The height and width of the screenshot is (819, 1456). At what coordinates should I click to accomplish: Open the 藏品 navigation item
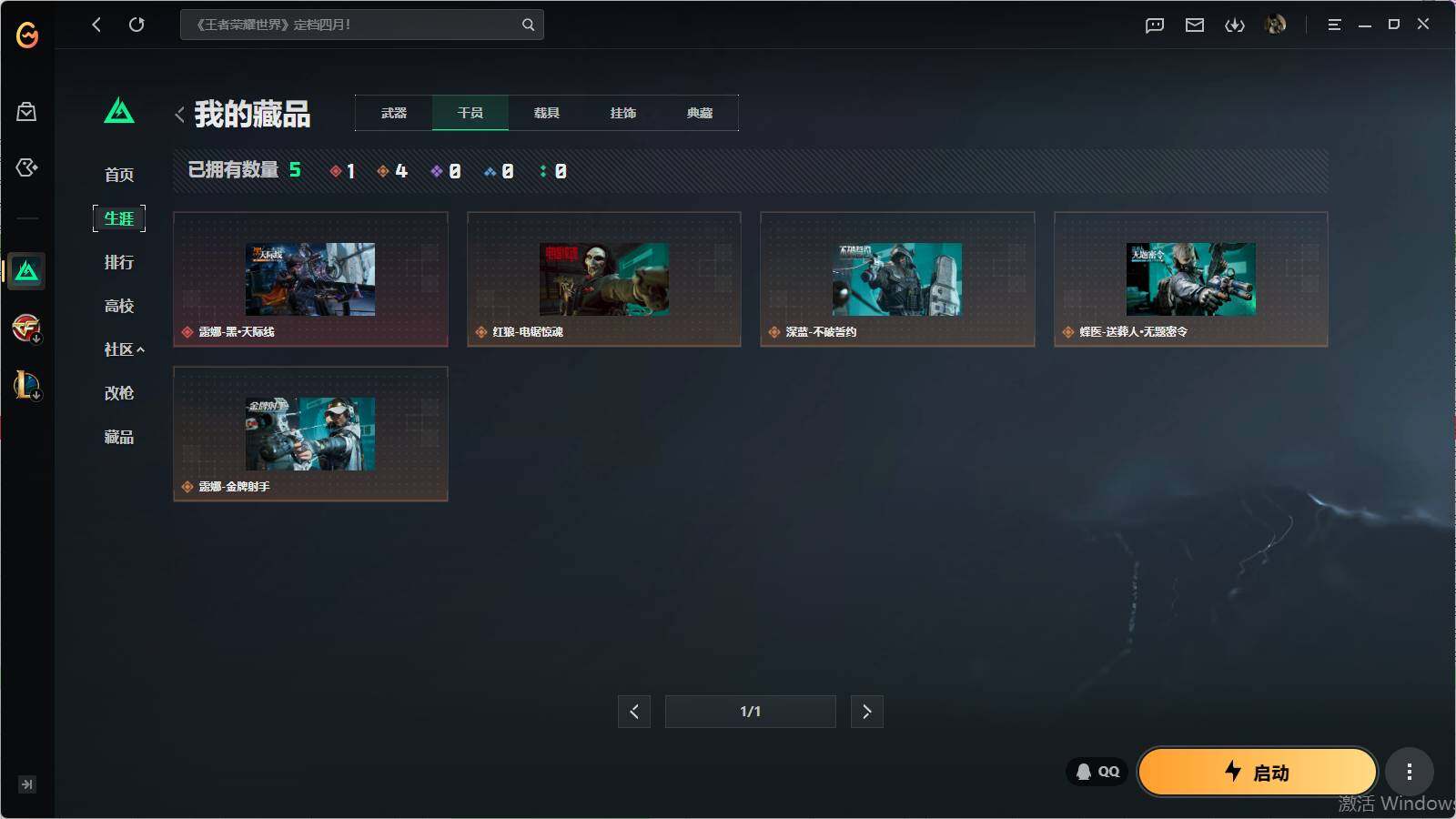coord(119,437)
